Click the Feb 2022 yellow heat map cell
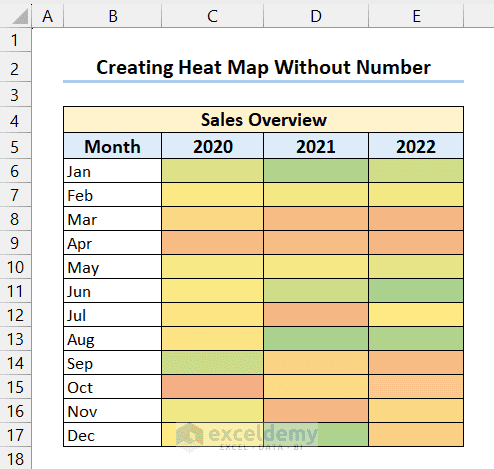The height and width of the screenshot is (469, 494). click(416, 195)
